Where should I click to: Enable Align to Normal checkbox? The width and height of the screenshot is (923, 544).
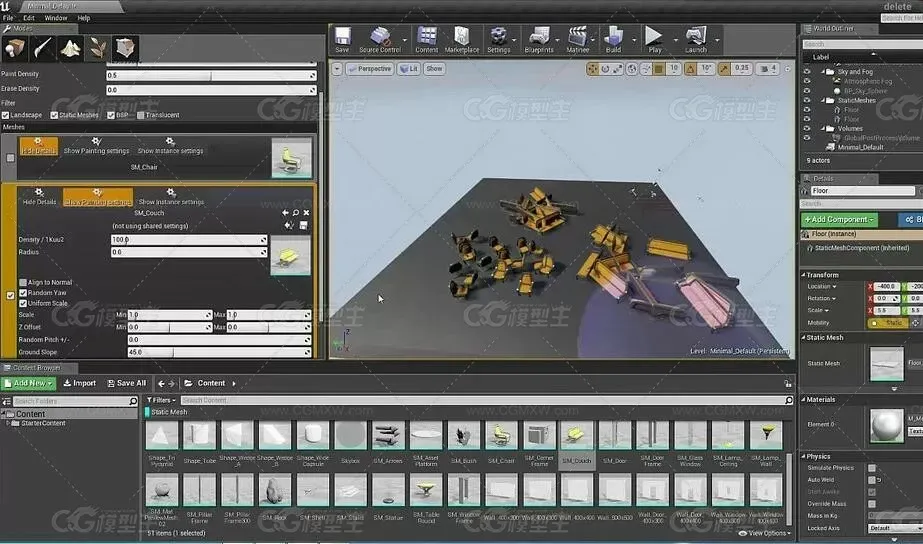coord(23,283)
